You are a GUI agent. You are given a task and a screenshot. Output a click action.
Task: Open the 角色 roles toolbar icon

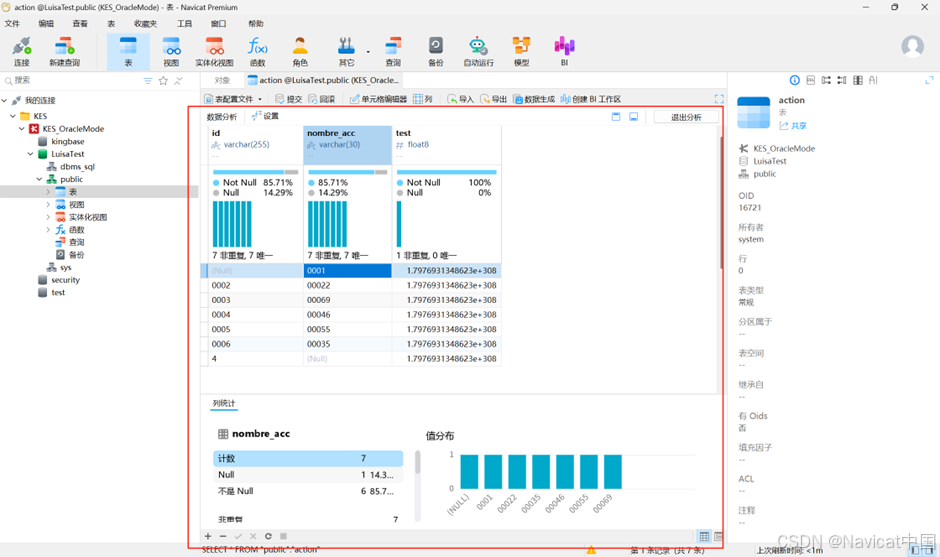[300, 52]
